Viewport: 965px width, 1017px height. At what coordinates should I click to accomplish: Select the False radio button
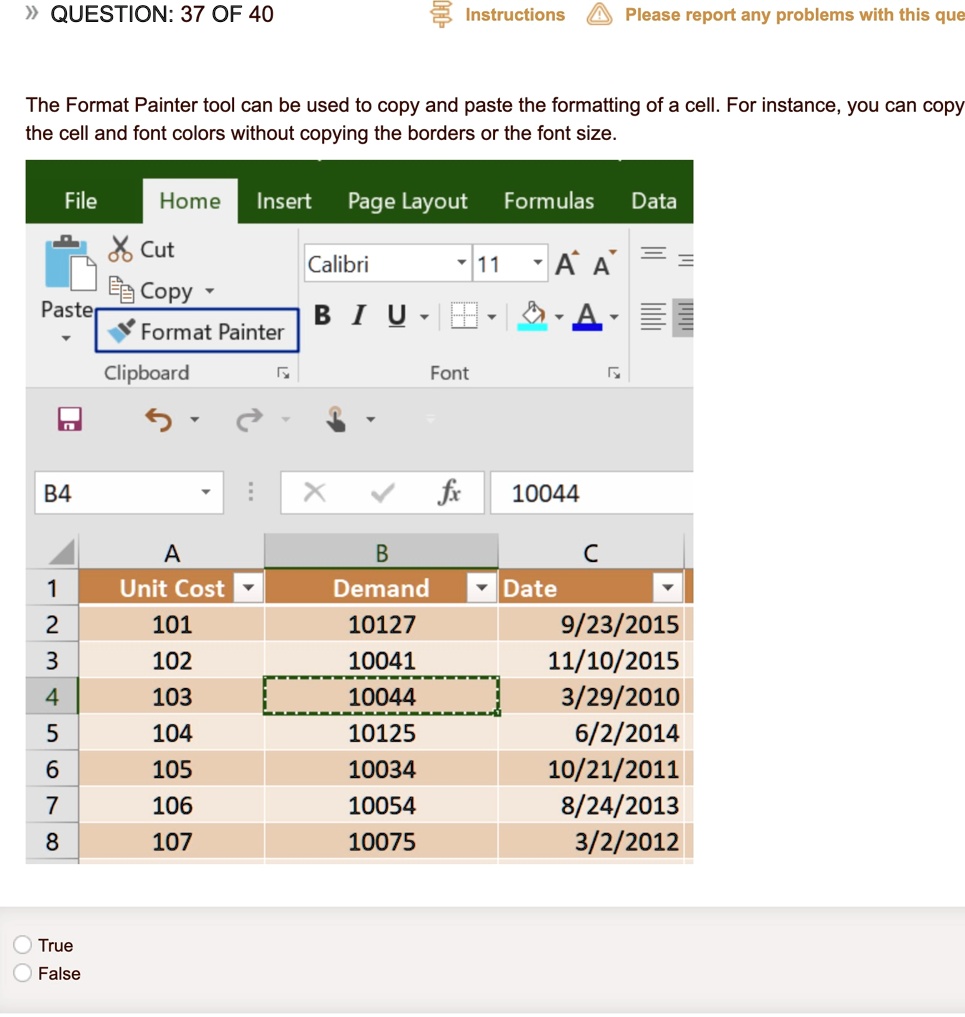coord(23,973)
